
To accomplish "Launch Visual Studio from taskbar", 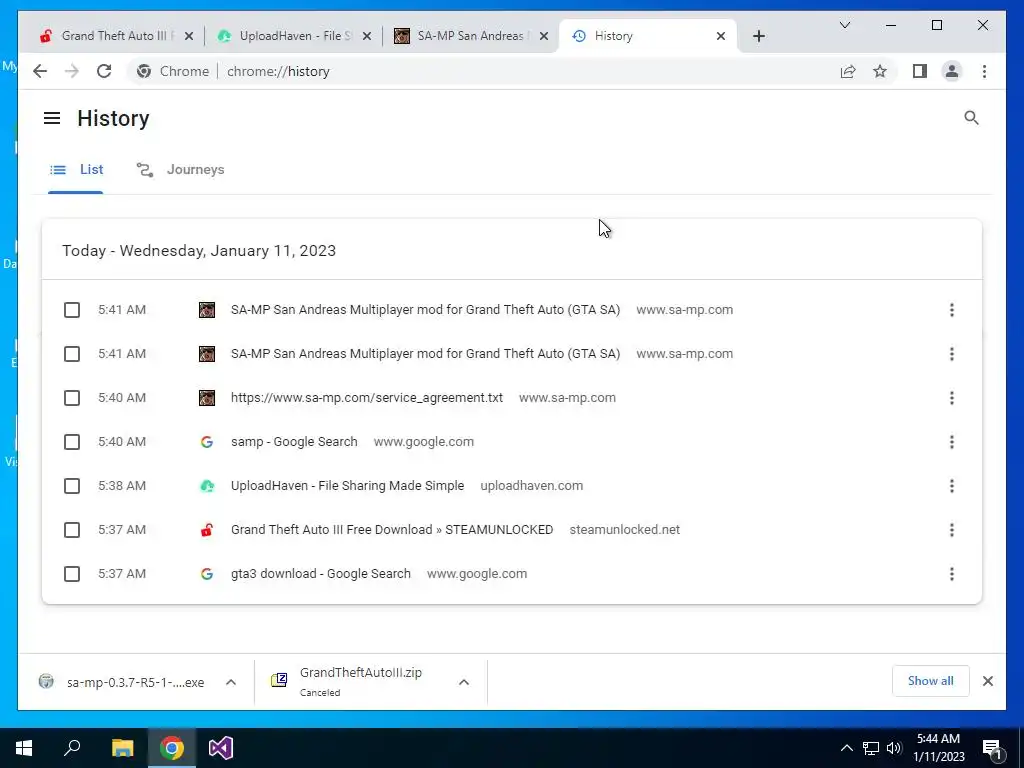I will click(x=221, y=748).
